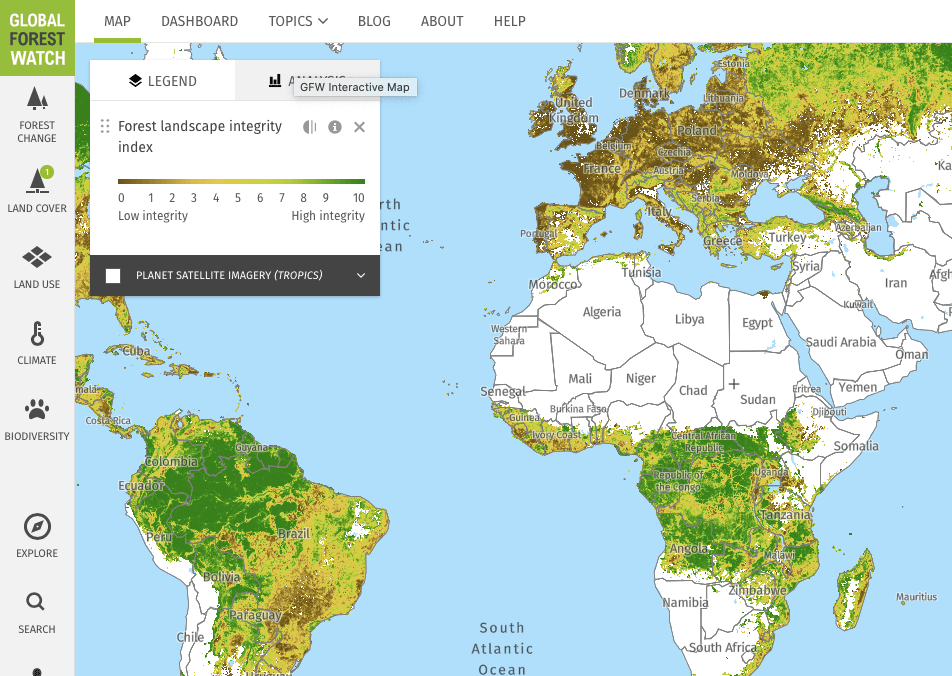Enable Planet Satellite Imagery checkbox
The width and height of the screenshot is (952, 676).
pos(113,275)
